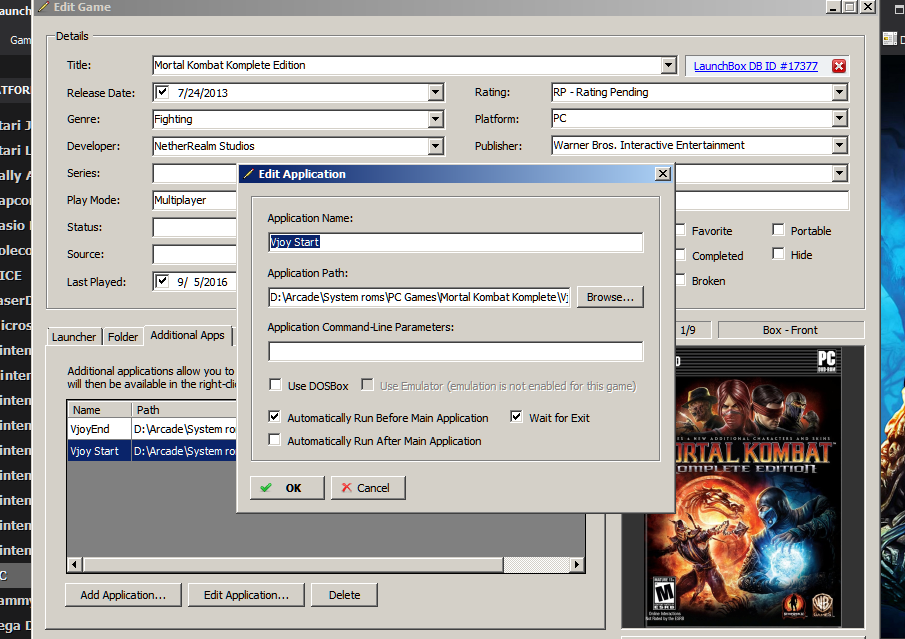The width and height of the screenshot is (905, 639).
Task: Open the Release Date dropdown calendar
Action: point(436,92)
